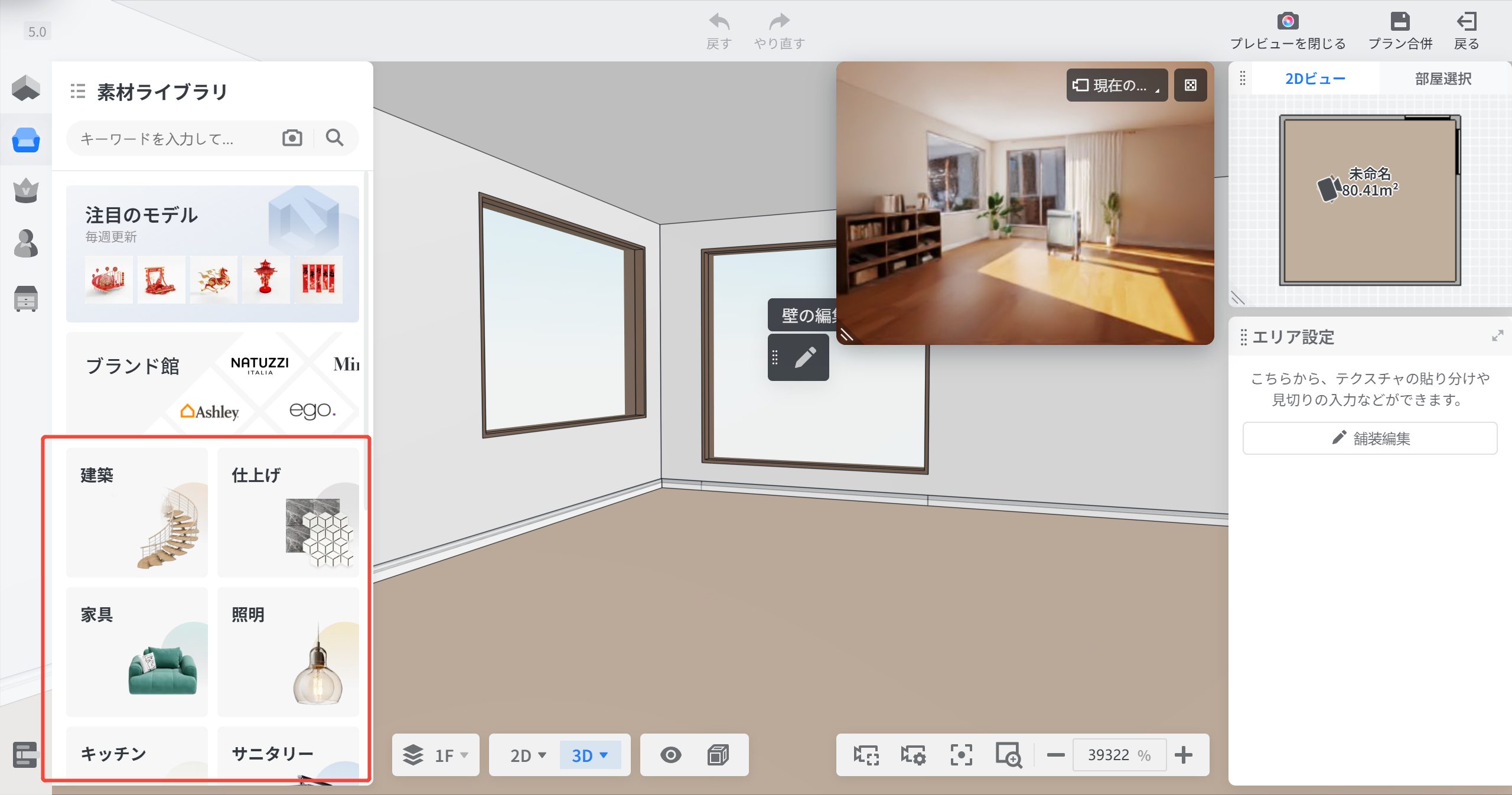Open the layout panel icon at sidebar bottom
Screen dimensions: 1512x795
click(25, 754)
